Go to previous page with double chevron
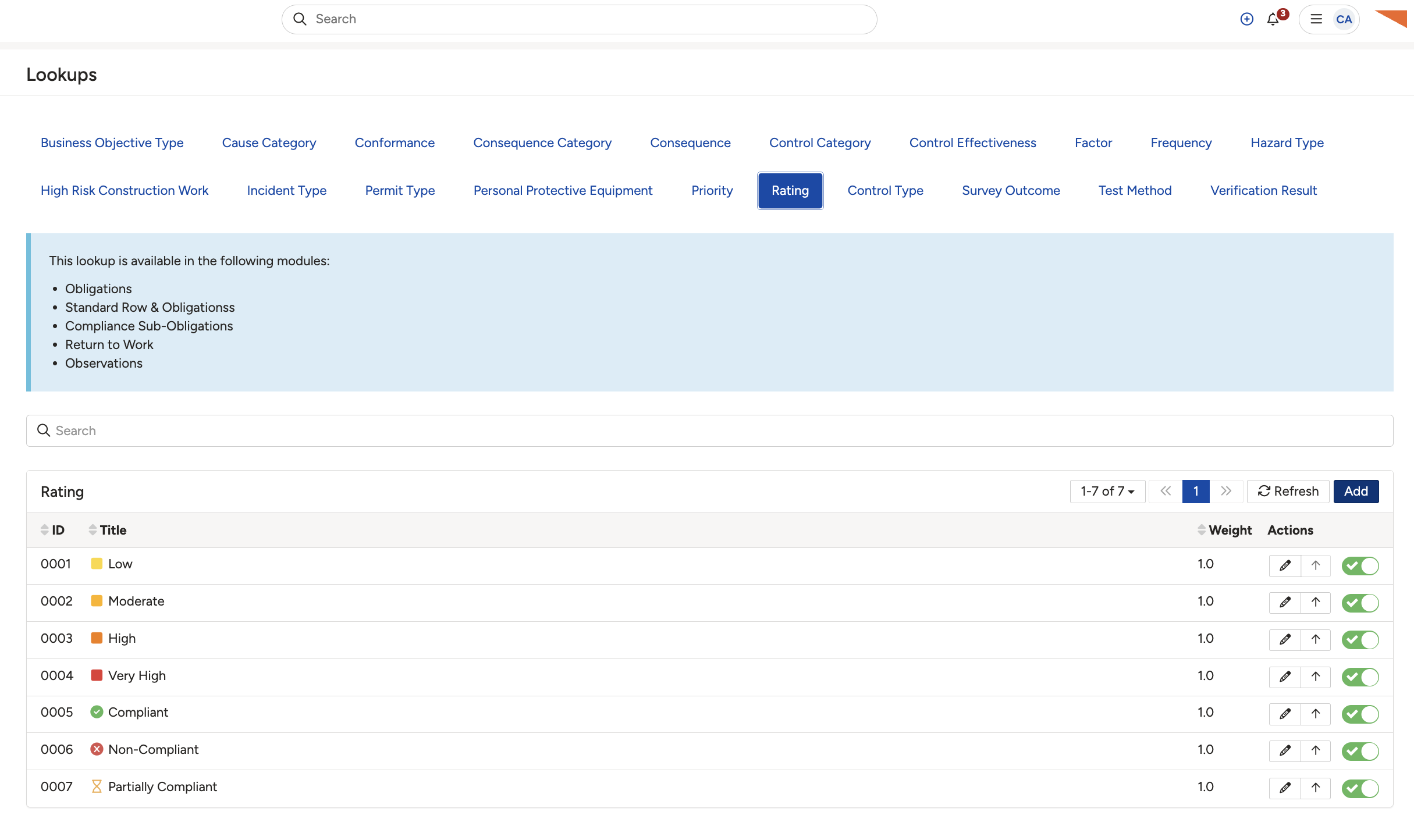Screen dimensions: 1414x840 [x=1166, y=492]
